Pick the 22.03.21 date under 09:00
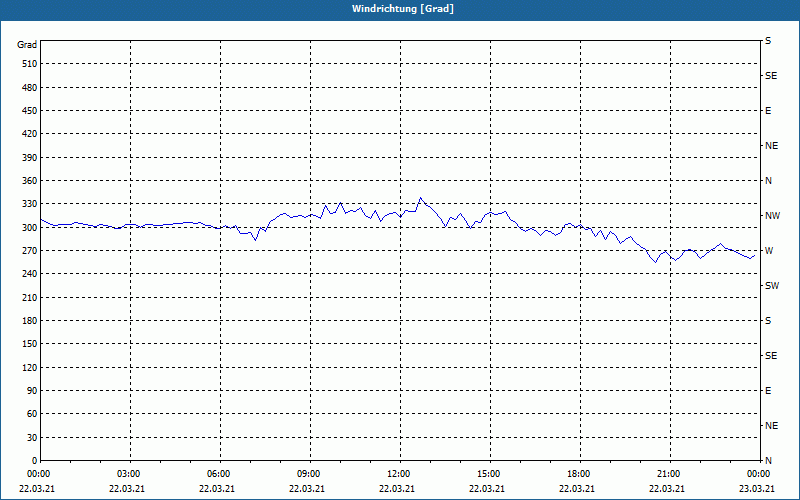 307,489
